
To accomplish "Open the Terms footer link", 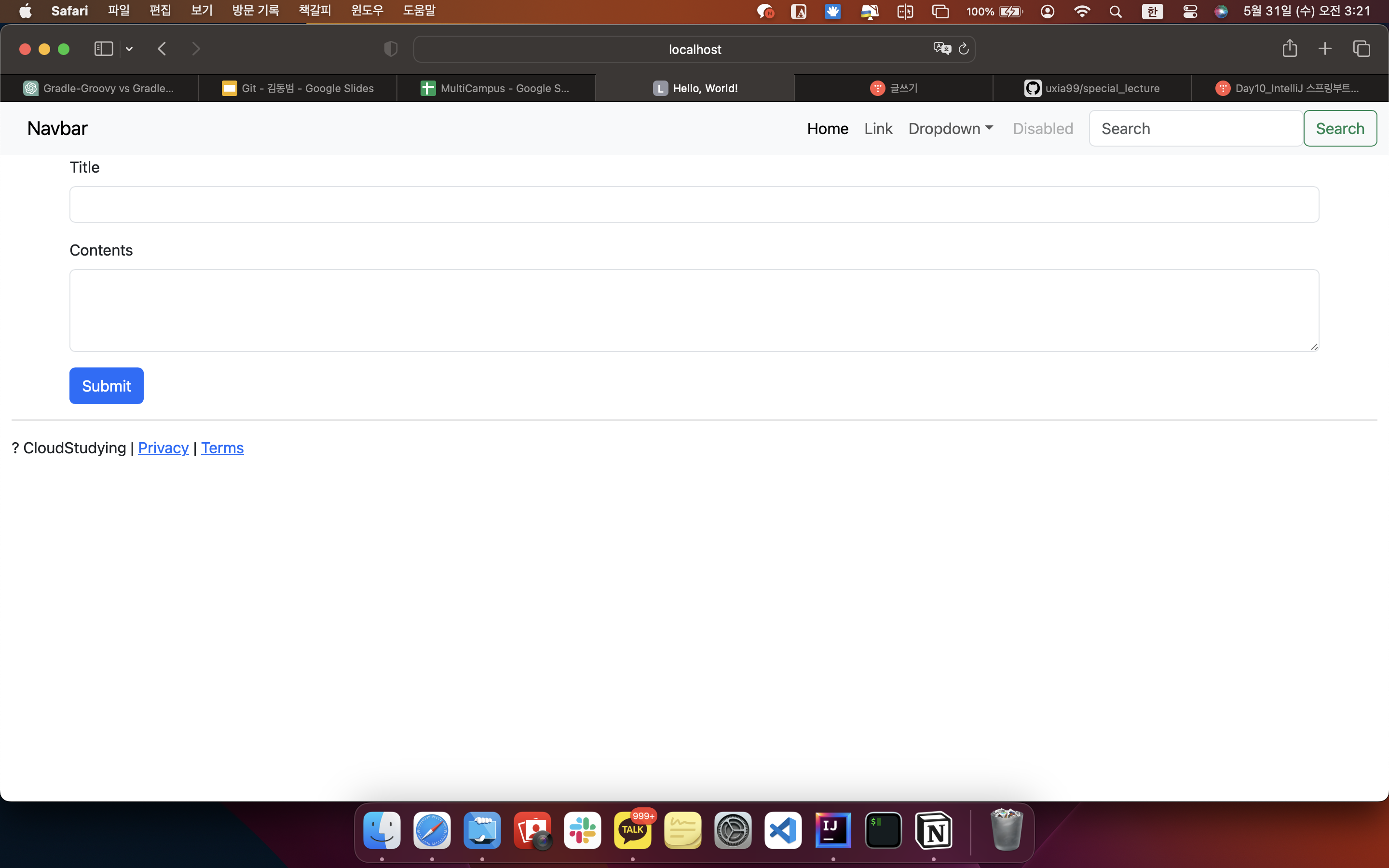I will pyautogui.click(x=222, y=448).
